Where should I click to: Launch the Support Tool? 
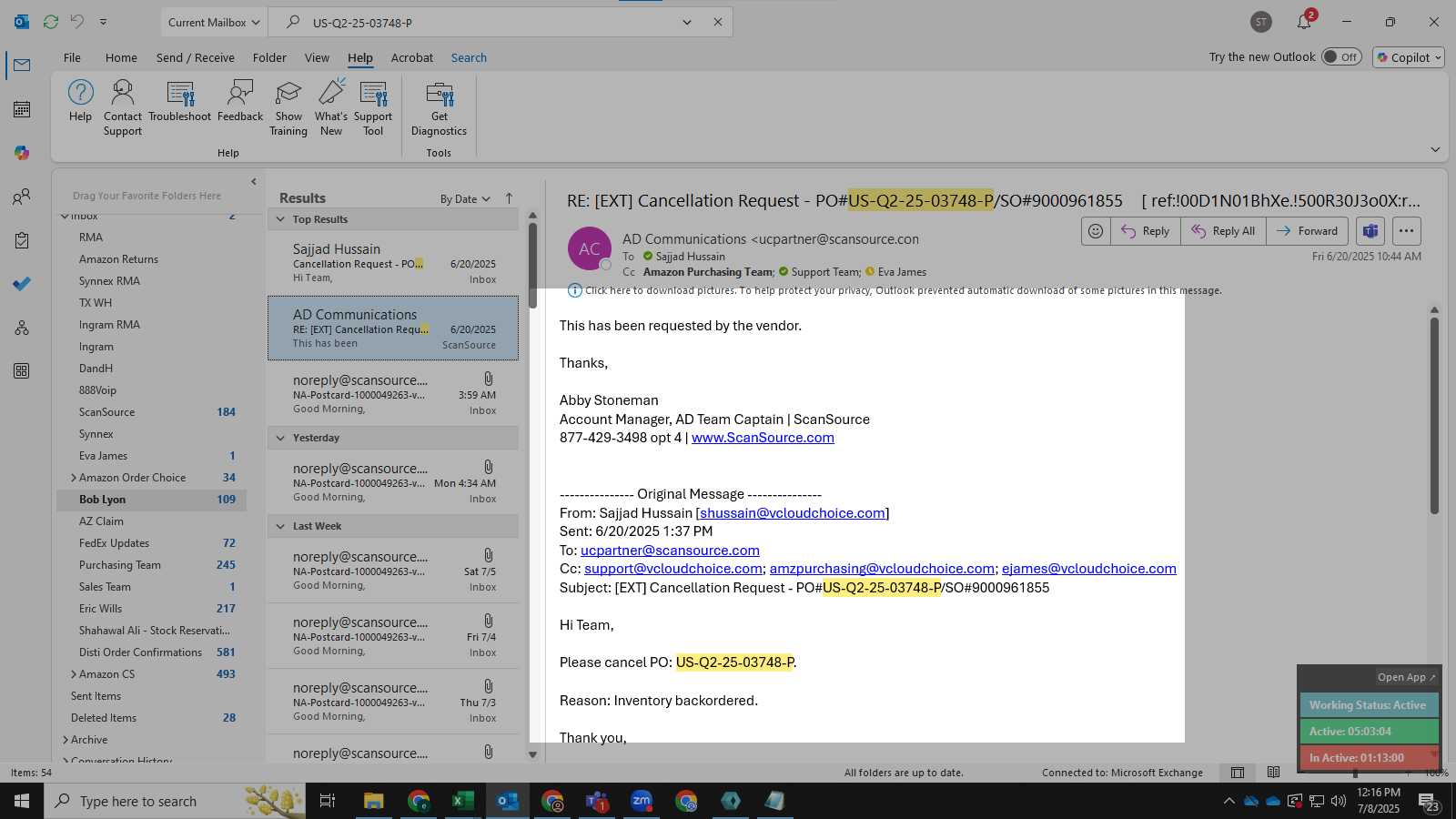pyautogui.click(x=373, y=107)
